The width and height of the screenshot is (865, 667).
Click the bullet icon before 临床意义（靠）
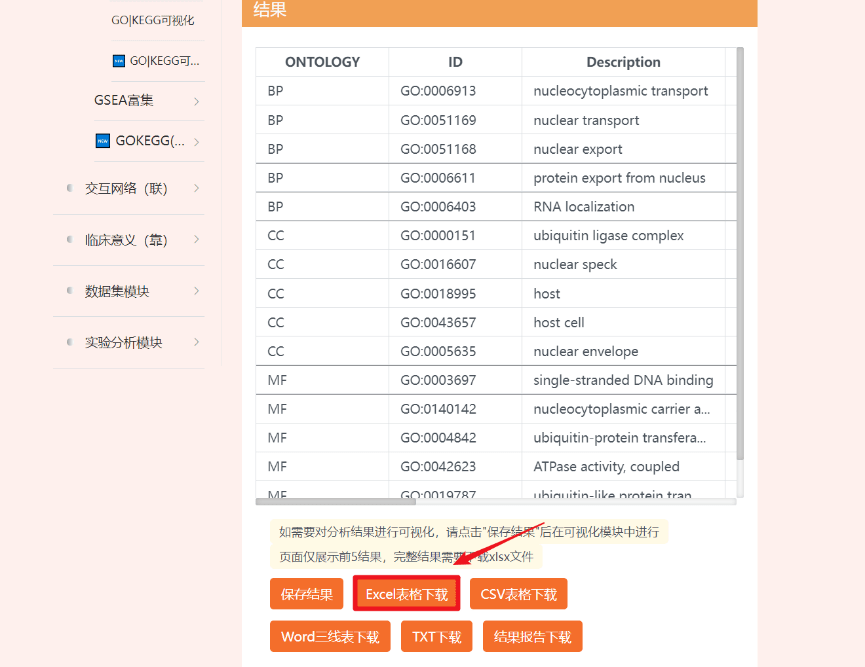pyautogui.click(x=69, y=240)
